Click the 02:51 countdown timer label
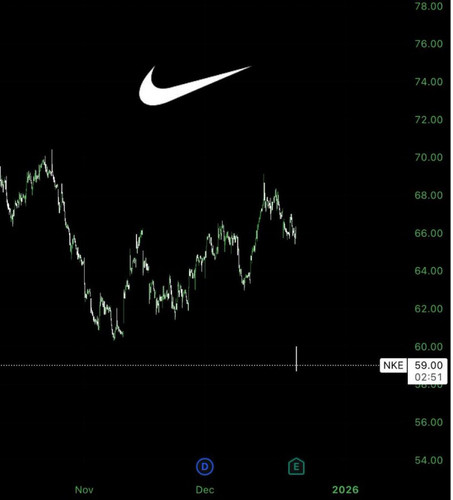Screen dimensions: 453x500 pyautogui.click(x=428, y=378)
